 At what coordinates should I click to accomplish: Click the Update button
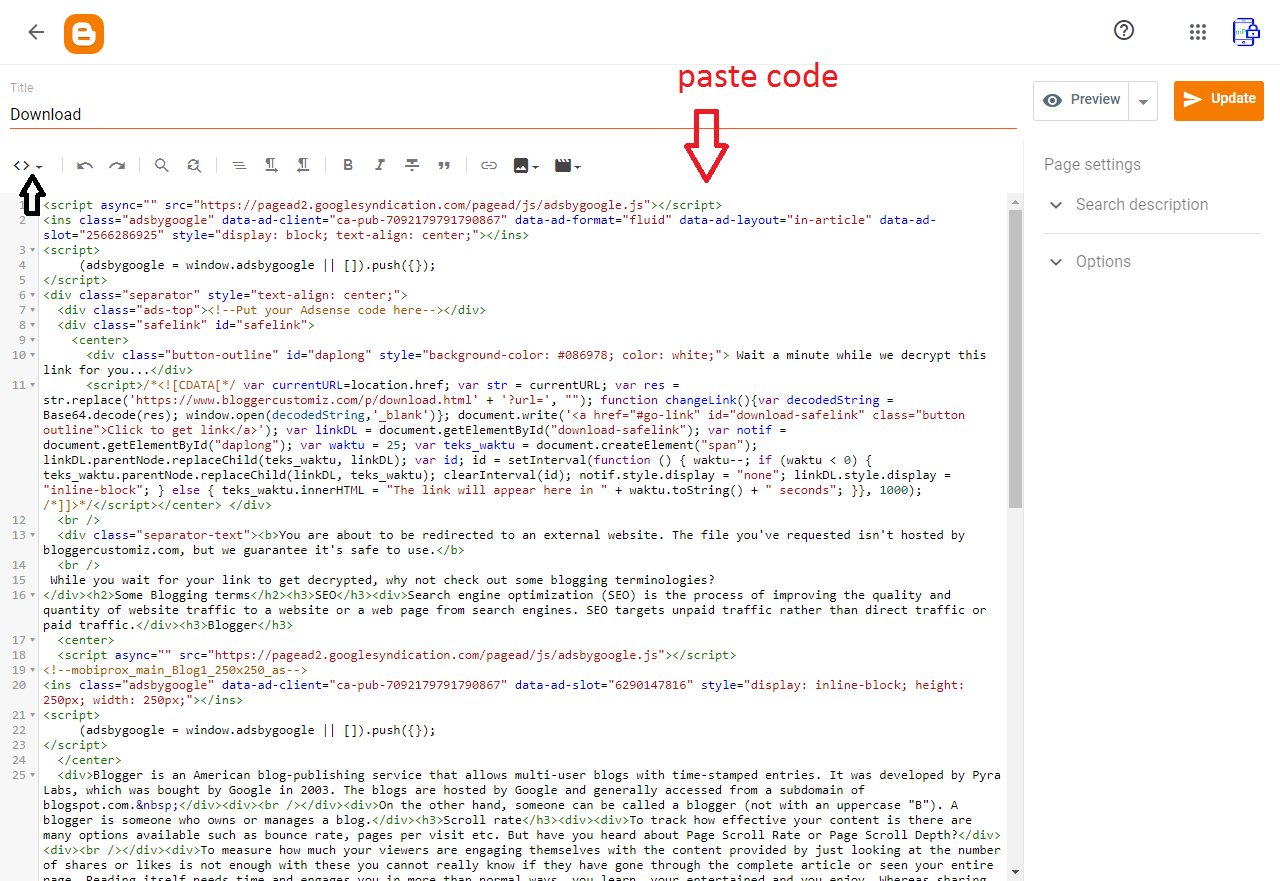[1219, 100]
